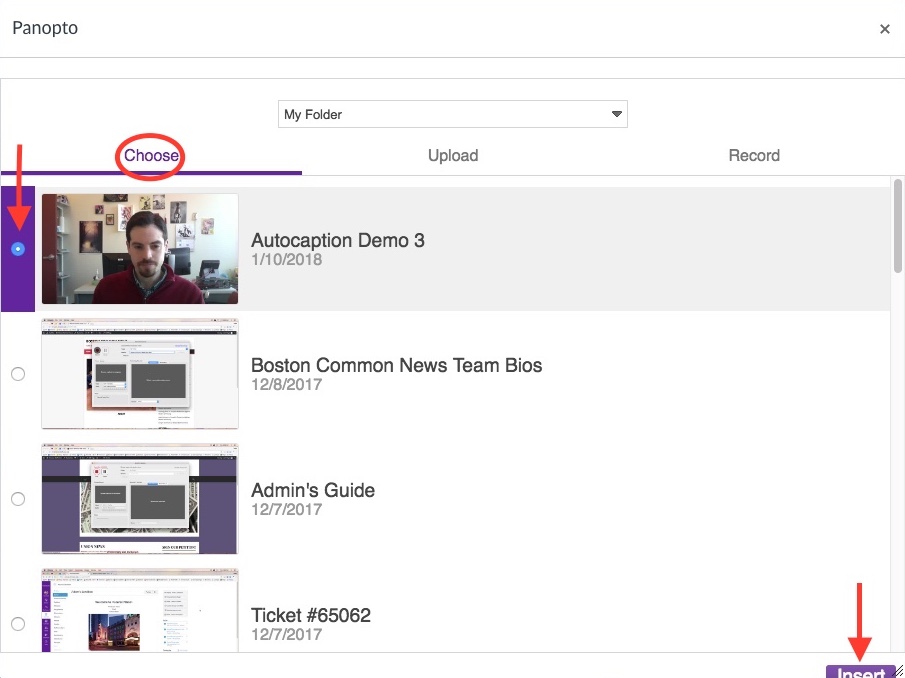Close the Panopto dialog

pos(884,29)
